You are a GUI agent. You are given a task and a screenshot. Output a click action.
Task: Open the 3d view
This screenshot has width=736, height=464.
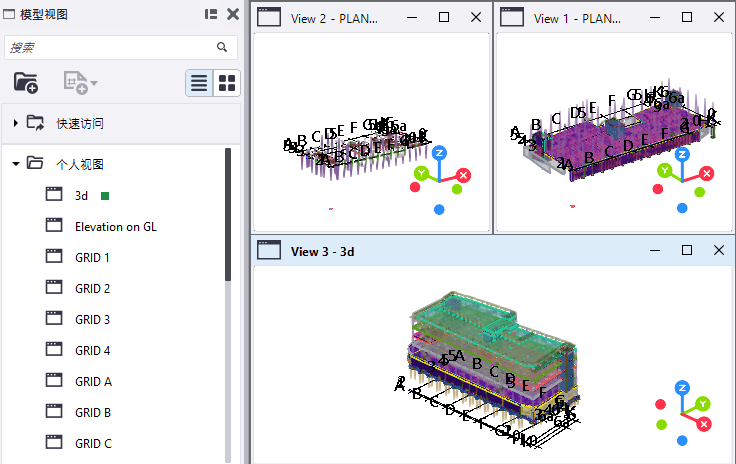81,196
